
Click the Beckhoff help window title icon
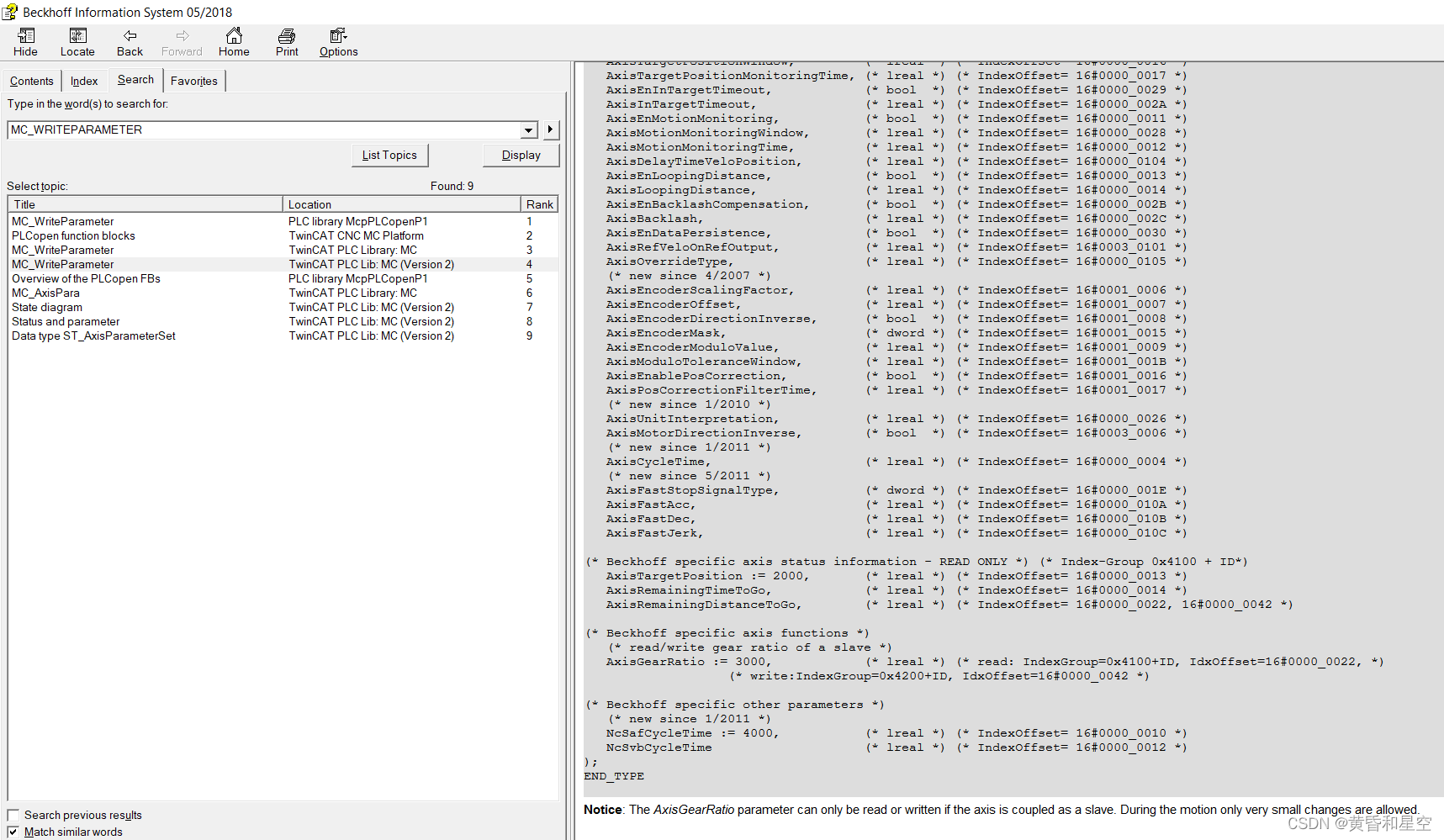coord(9,12)
